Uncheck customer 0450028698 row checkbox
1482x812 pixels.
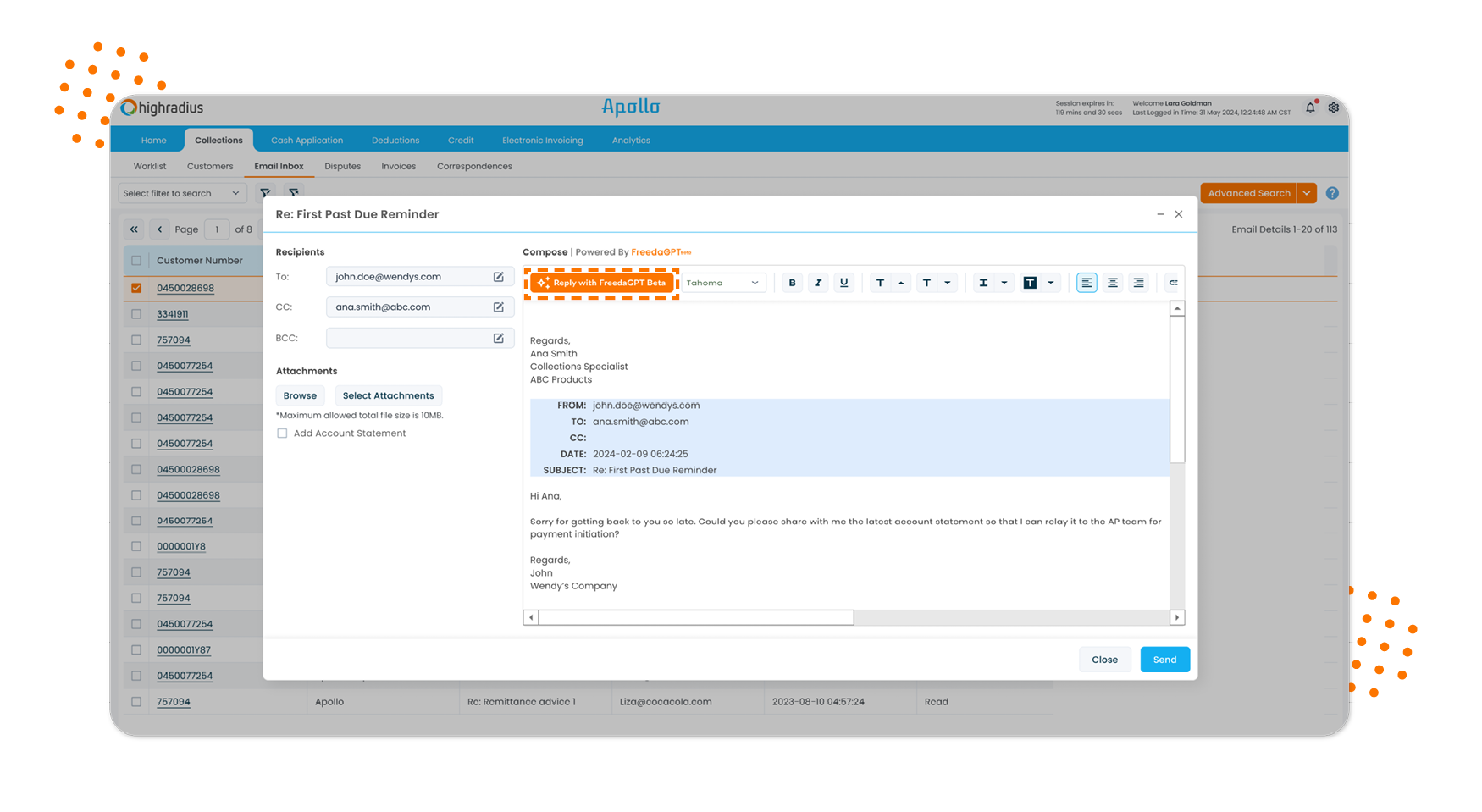pos(136,288)
